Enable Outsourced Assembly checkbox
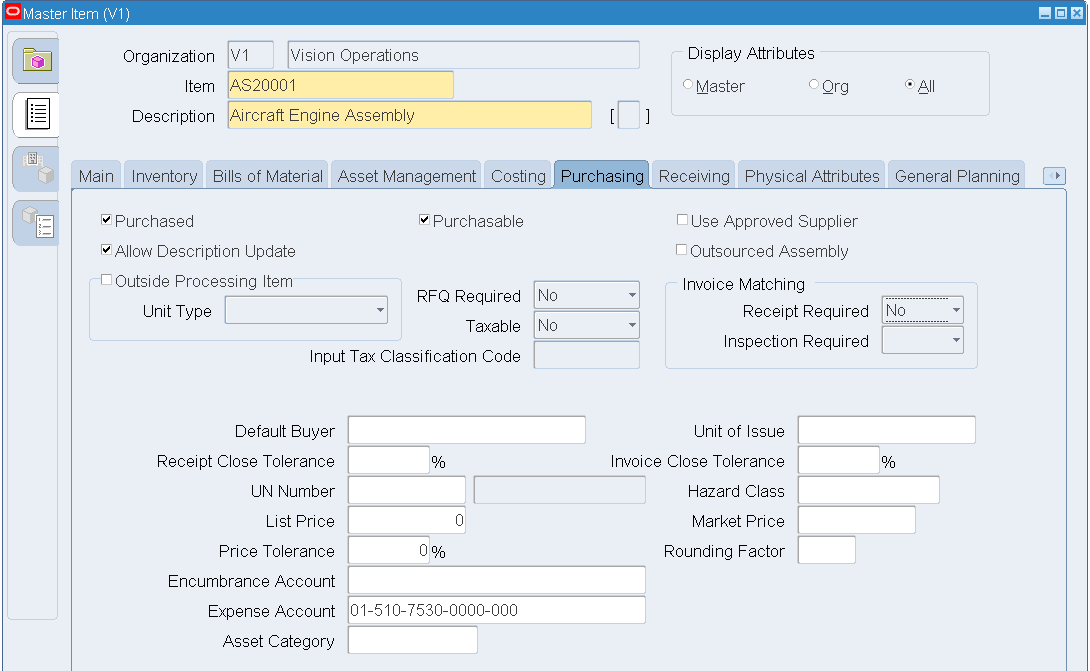 [682, 250]
